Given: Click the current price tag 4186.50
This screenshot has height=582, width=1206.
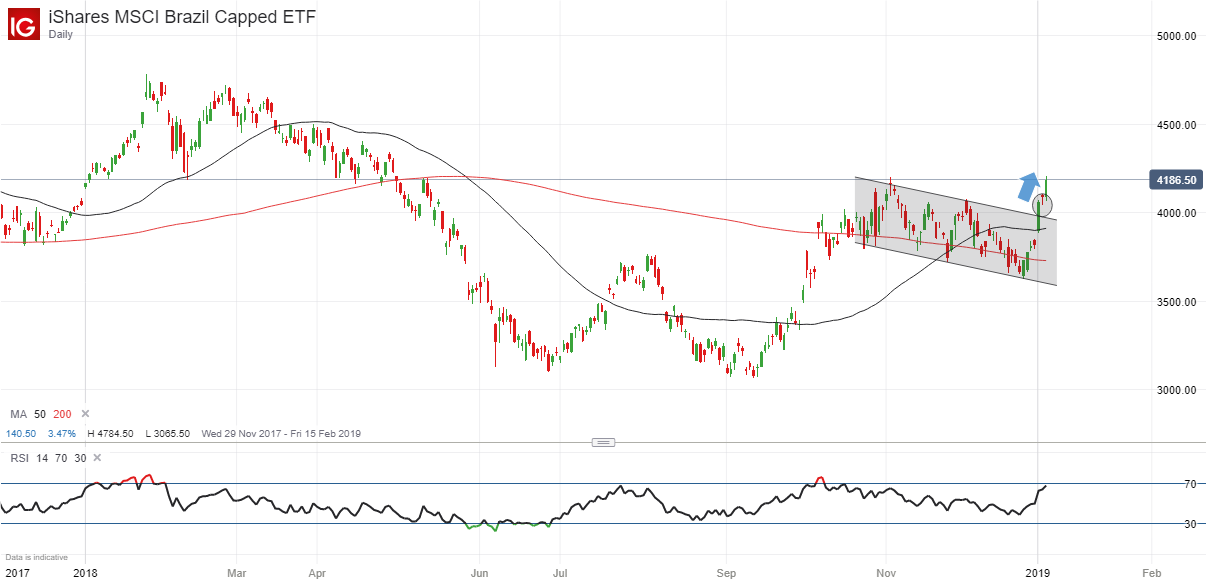Looking at the screenshot, I should 1175,180.
